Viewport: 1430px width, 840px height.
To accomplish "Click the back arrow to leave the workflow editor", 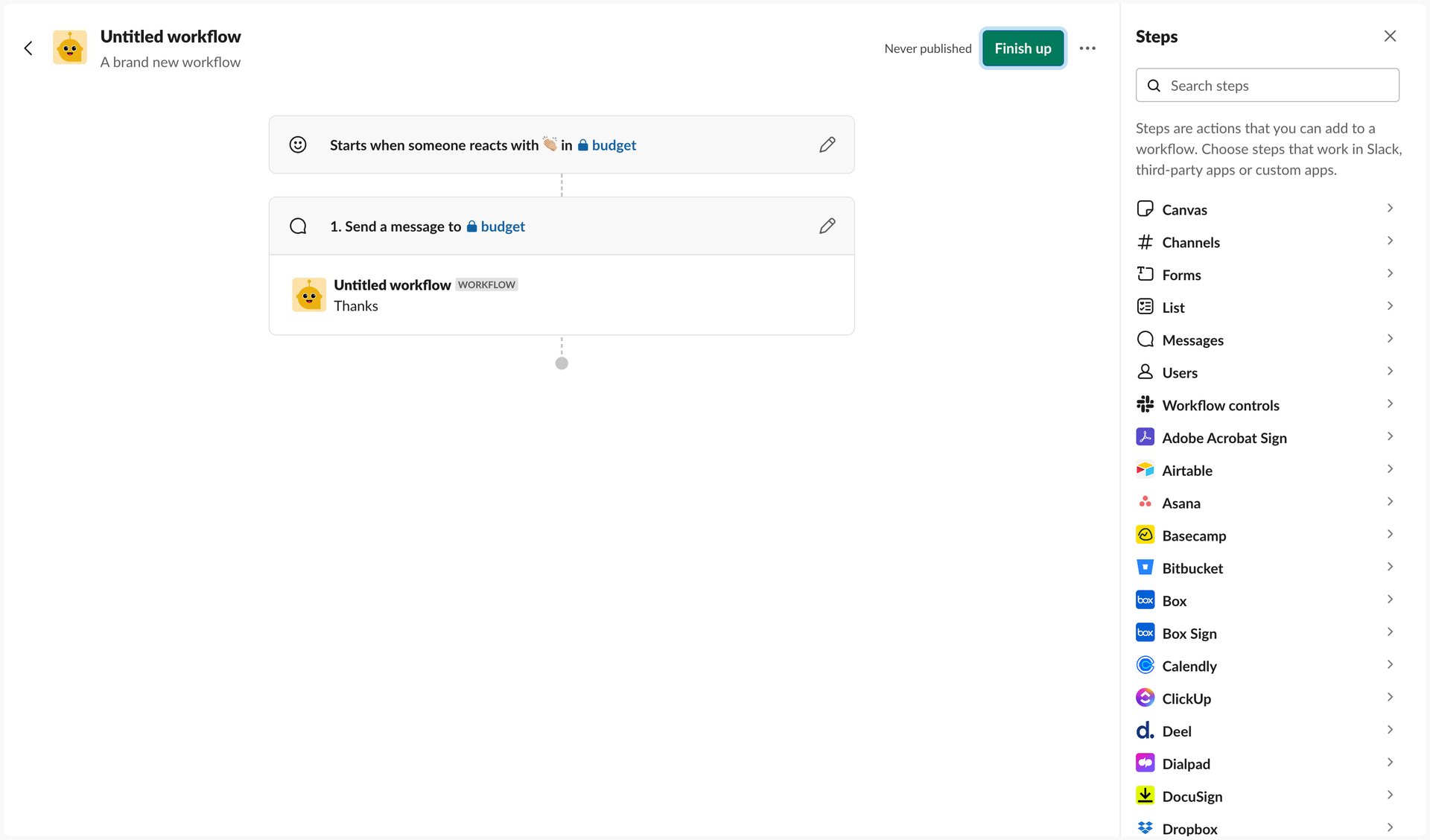I will point(28,48).
